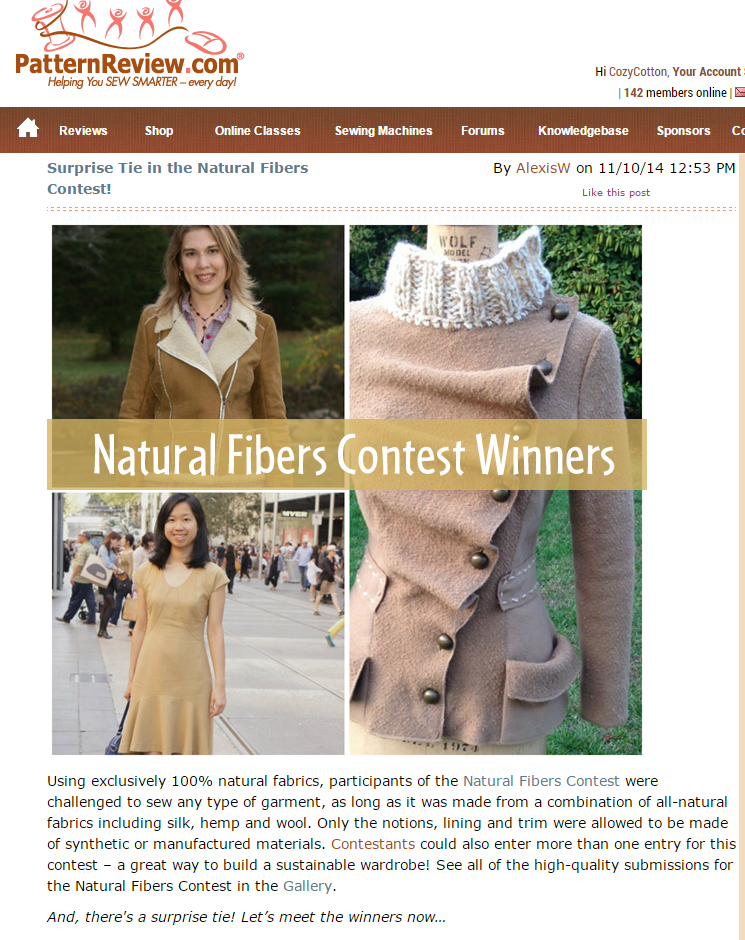Select Knowledgebase in the navigation bar
This screenshot has height=940, width=745.
coord(583,131)
